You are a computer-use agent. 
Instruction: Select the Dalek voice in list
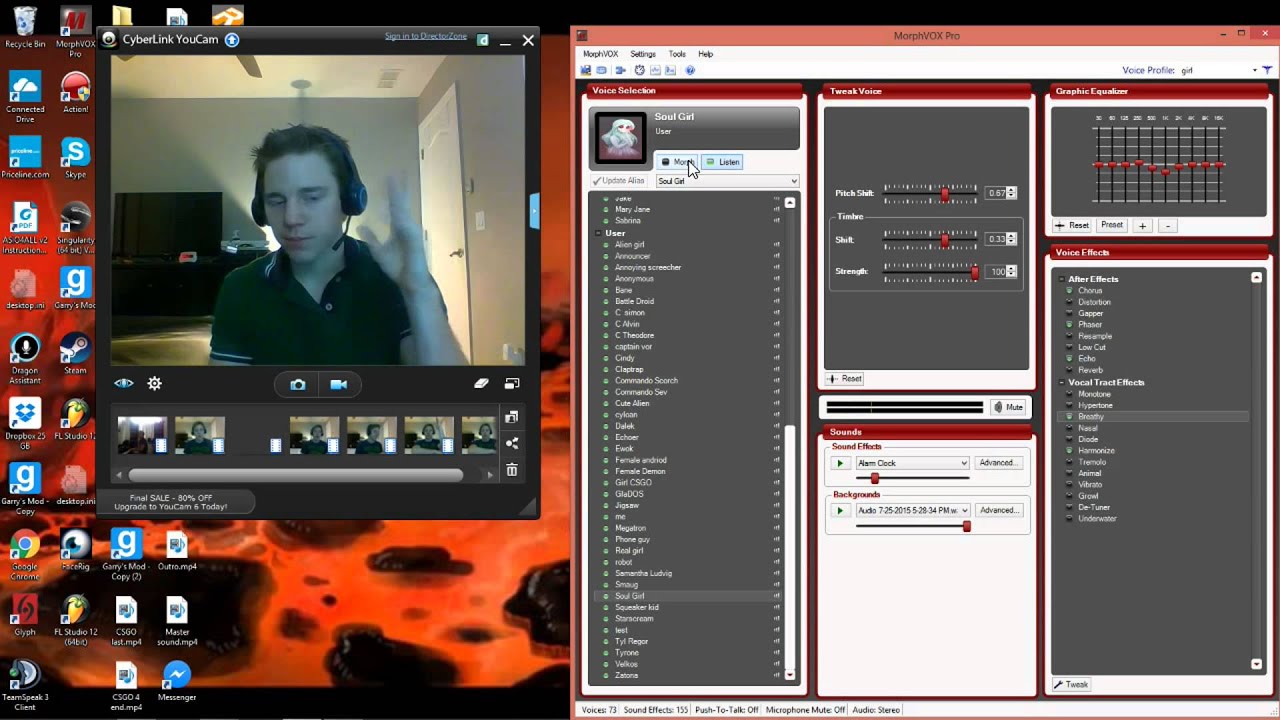click(x=625, y=426)
